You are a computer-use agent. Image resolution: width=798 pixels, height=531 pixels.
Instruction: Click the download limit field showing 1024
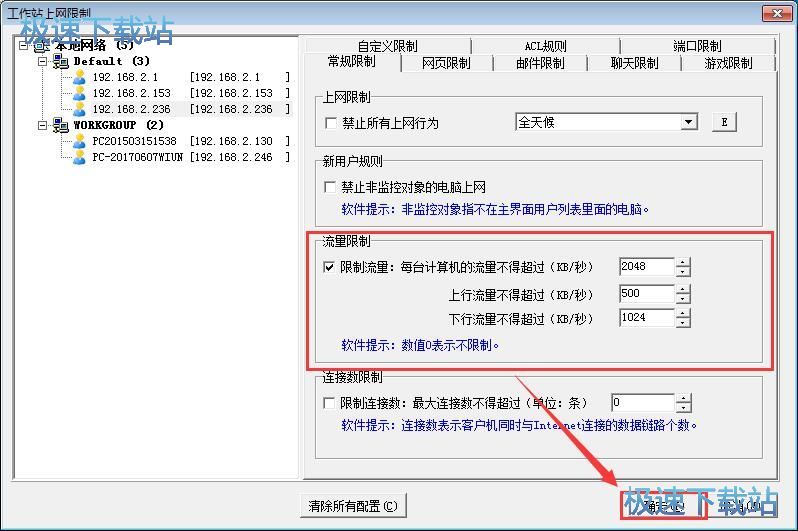[x=647, y=318]
